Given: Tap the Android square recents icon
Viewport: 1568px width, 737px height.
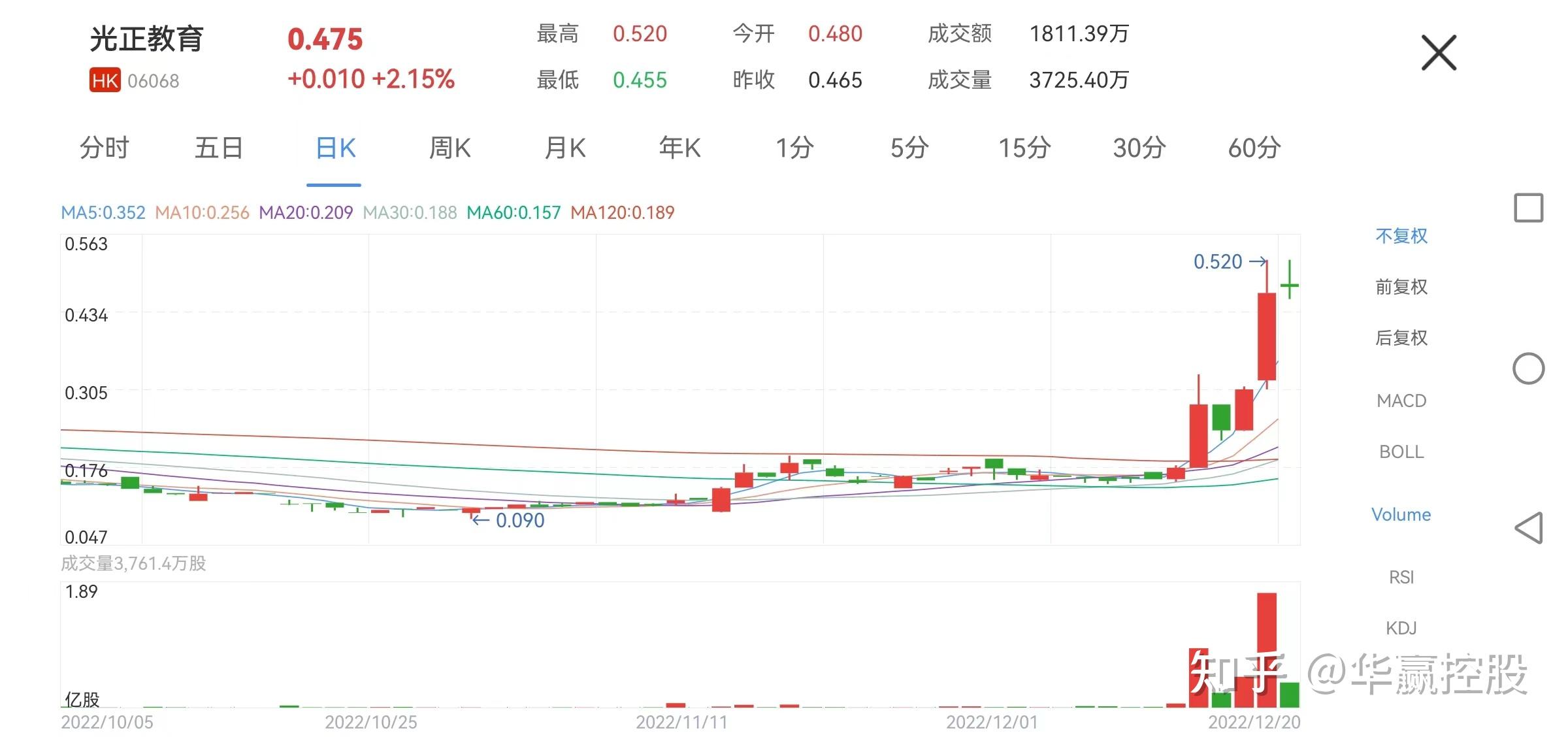Looking at the screenshot, I should [1528, 208].
